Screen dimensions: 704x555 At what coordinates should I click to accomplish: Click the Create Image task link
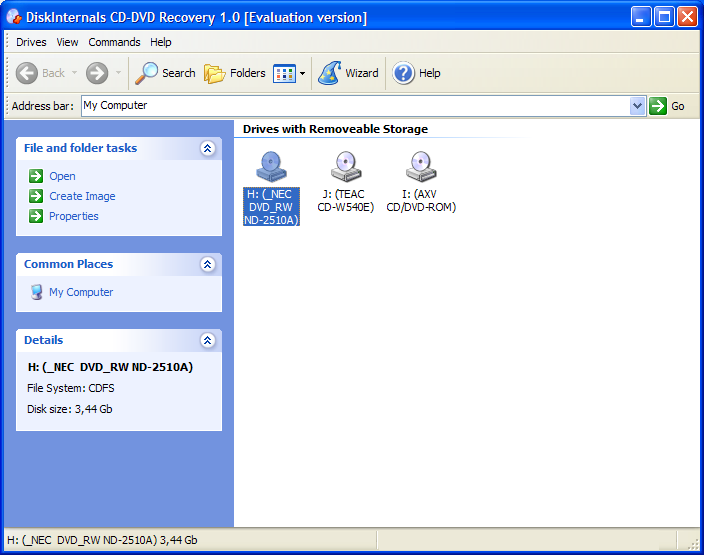82,196
